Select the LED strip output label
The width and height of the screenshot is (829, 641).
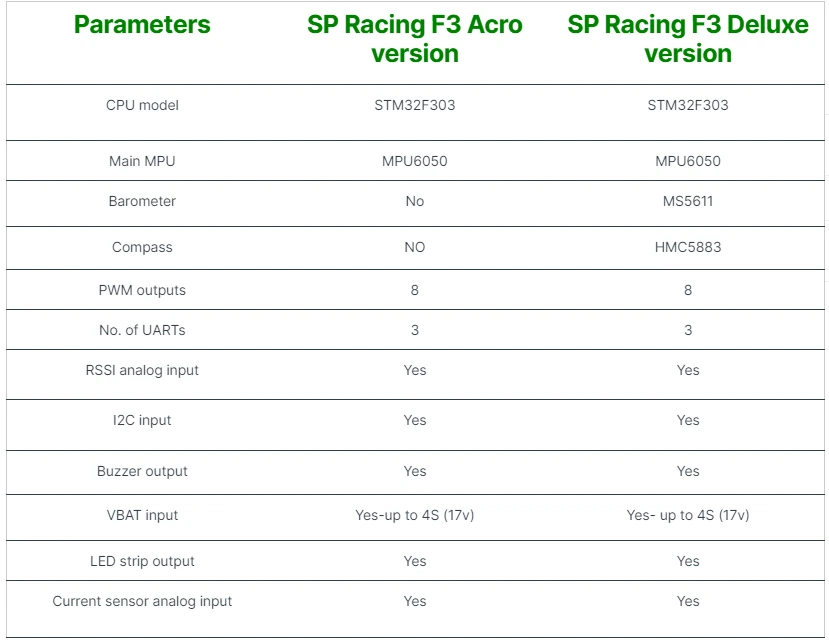[142, 561]
